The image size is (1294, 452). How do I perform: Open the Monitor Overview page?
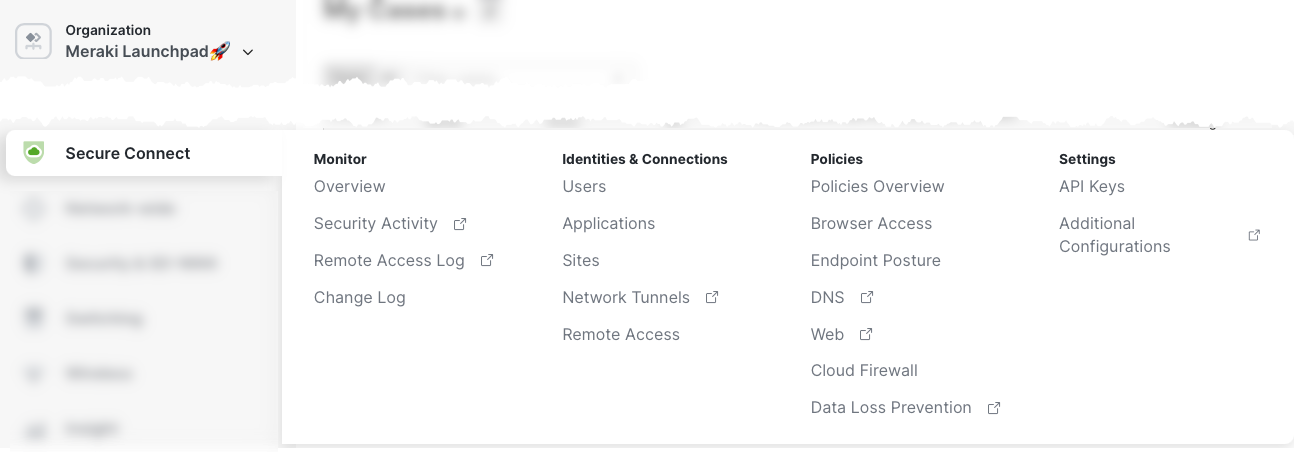349,187
